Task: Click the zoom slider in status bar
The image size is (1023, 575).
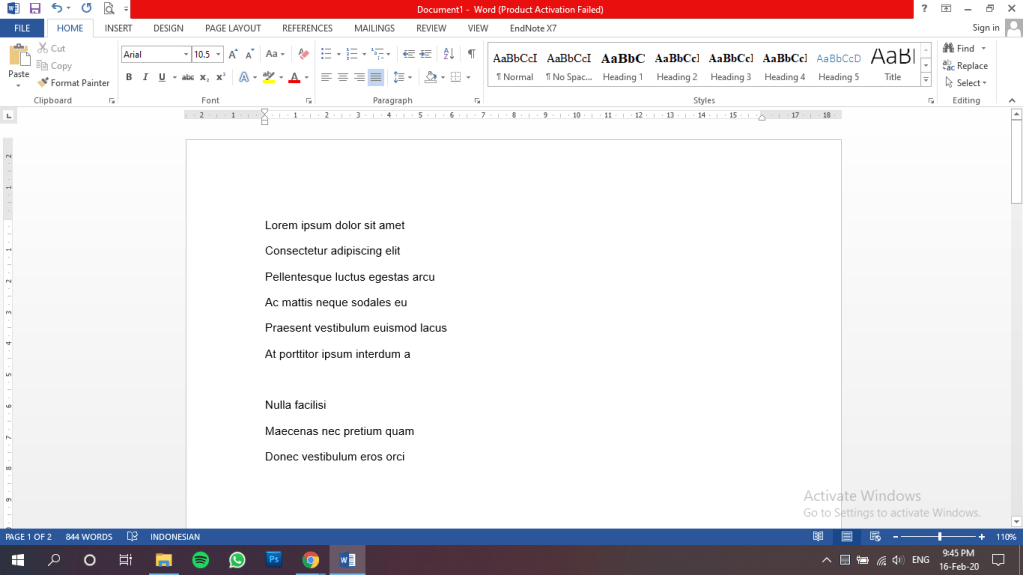Action: click(x=939, y=537)
